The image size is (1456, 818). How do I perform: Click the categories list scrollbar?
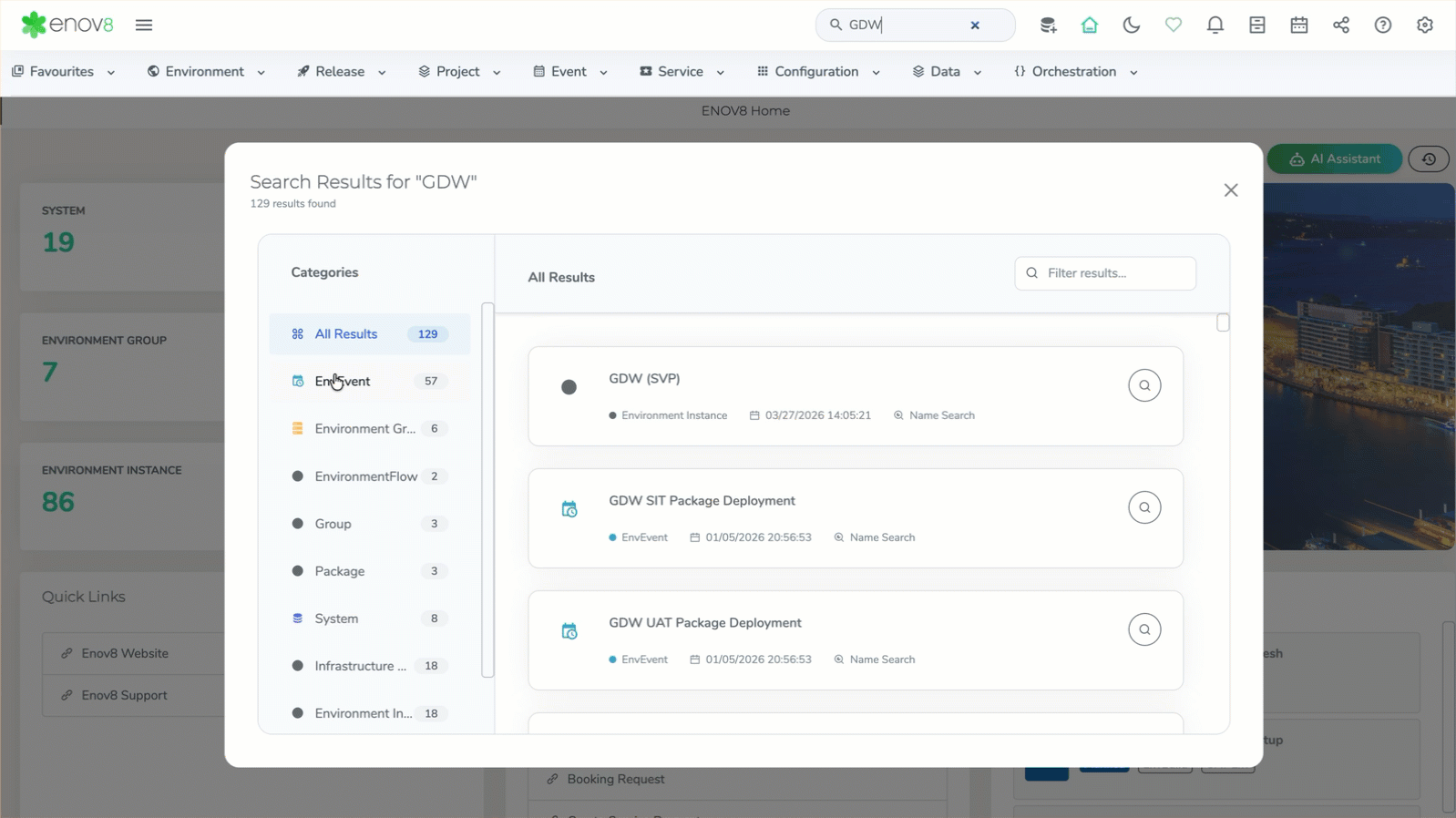click(x=487, y=490)
